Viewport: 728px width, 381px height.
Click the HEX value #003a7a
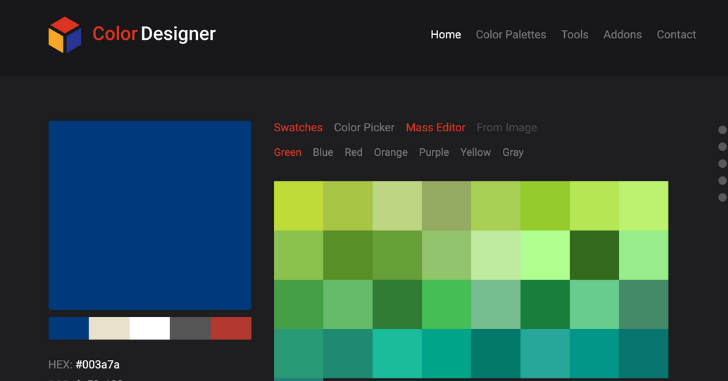tap(98, 365)
